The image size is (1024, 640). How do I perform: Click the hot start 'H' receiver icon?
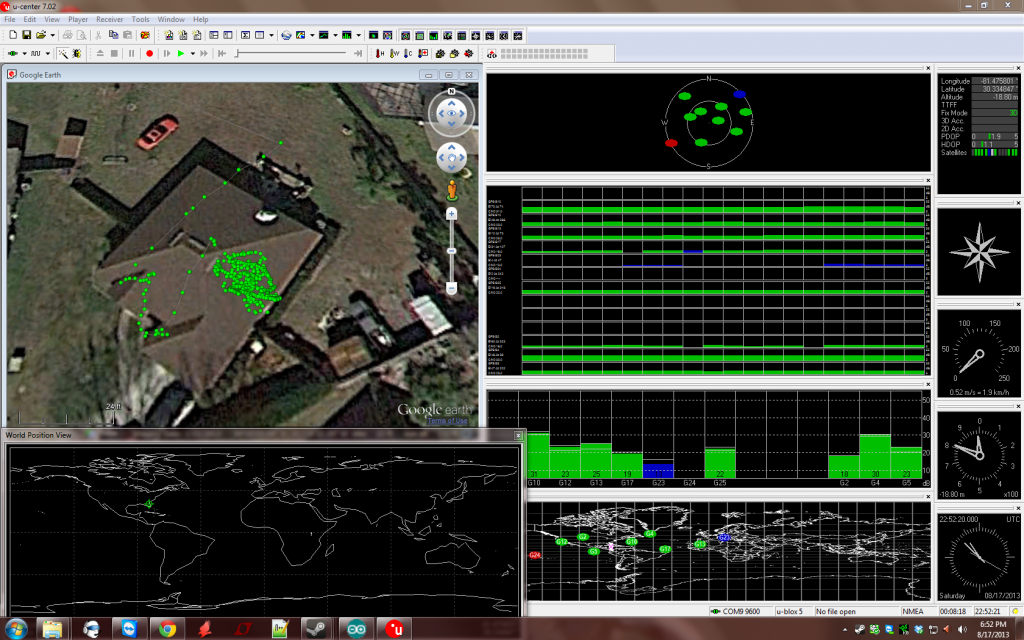[379, 53]
